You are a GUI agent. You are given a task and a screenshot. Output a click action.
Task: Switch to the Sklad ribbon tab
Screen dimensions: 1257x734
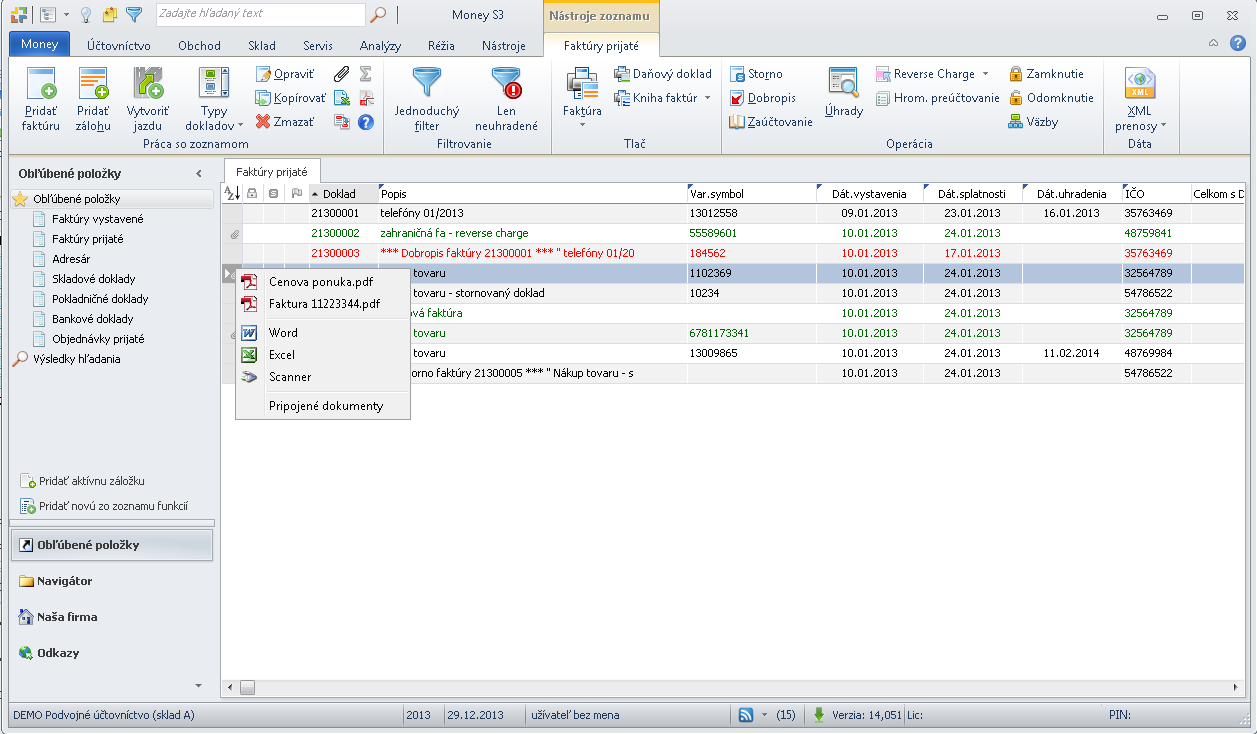[261, 46]
